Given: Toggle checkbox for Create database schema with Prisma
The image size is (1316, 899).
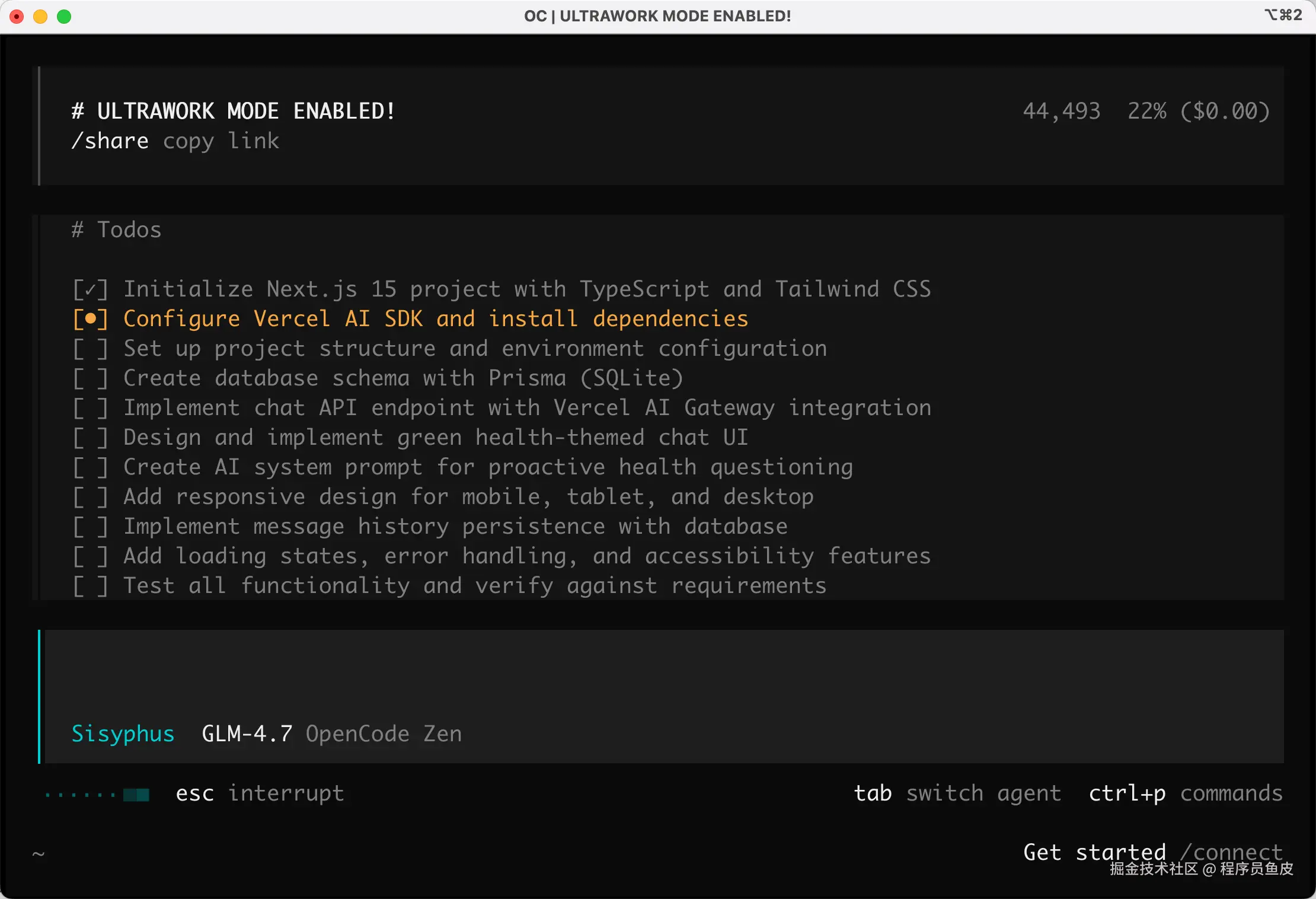Looking at the screenshot, I should pos(90,378).
